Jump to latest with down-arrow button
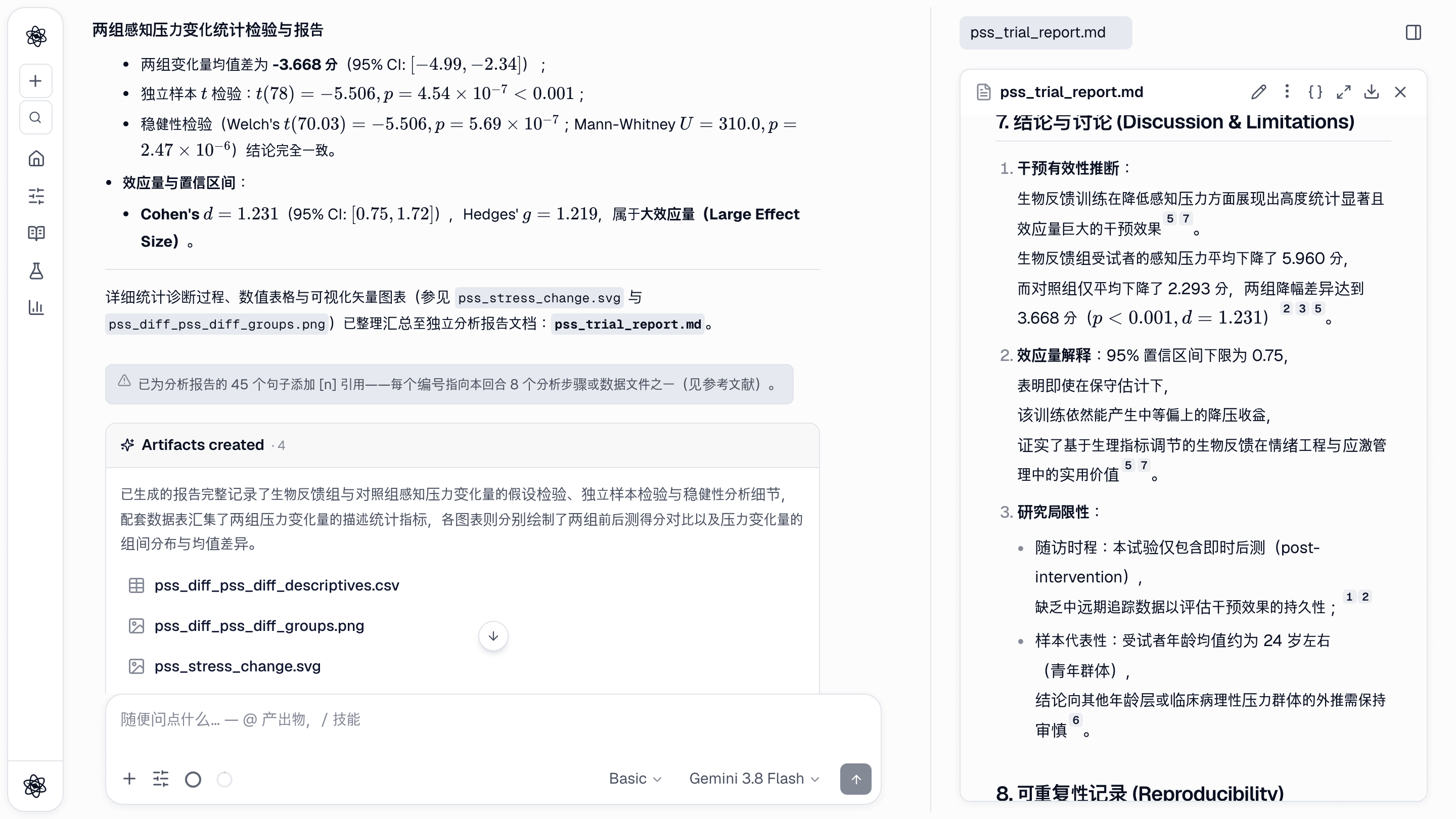Screen dimensions: 1456x819 click(493, 636)
